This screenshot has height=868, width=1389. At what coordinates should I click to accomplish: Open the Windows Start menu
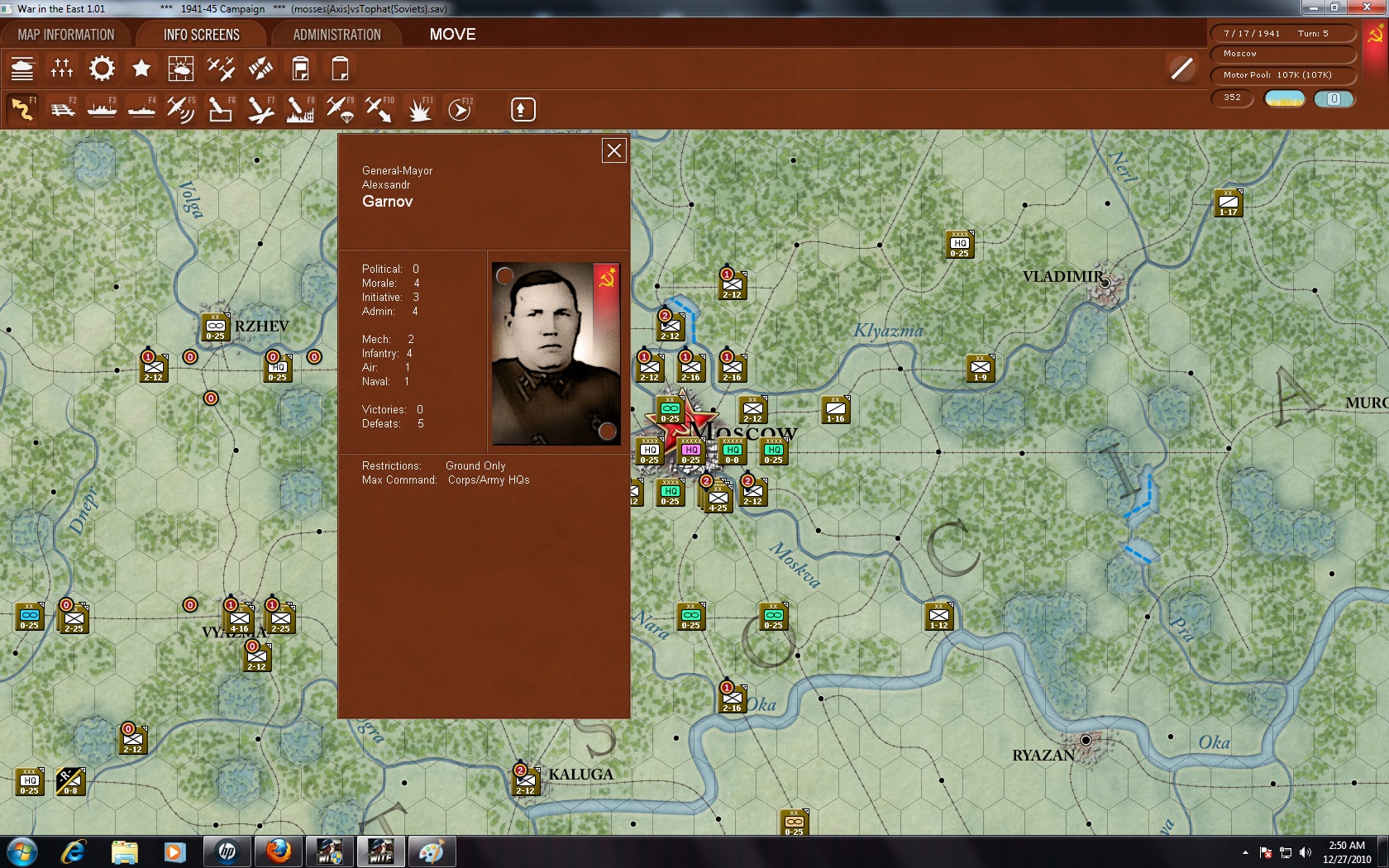[22, 851]
